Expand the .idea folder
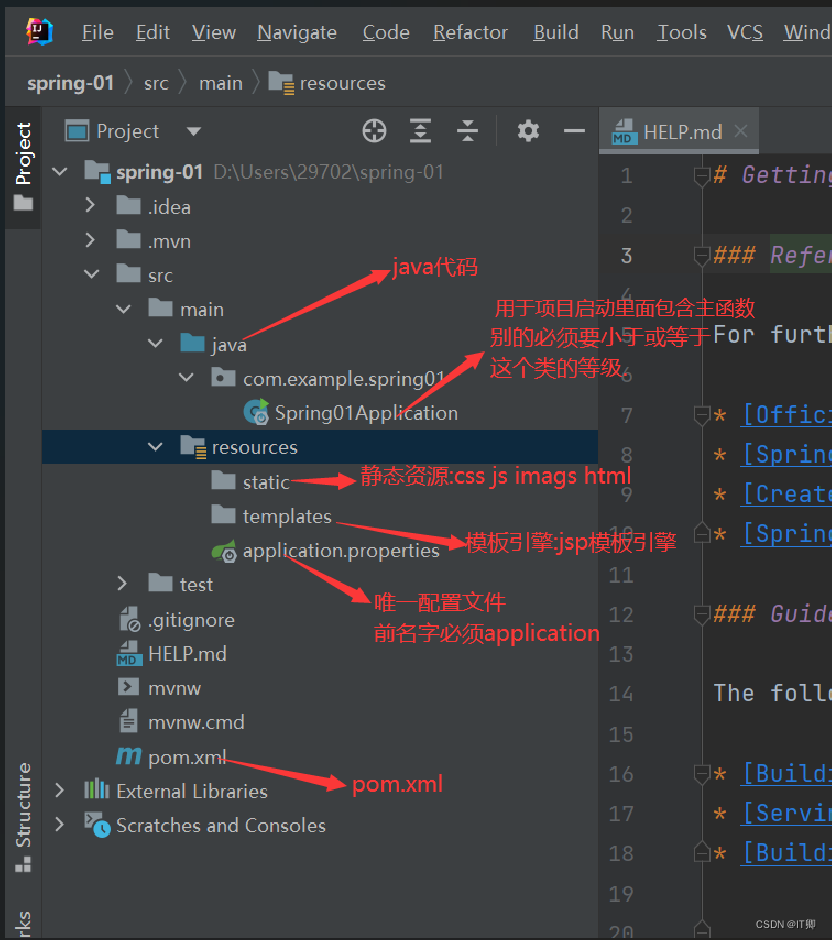The height and width of the screenshot is (940, 832). [90, 206]
